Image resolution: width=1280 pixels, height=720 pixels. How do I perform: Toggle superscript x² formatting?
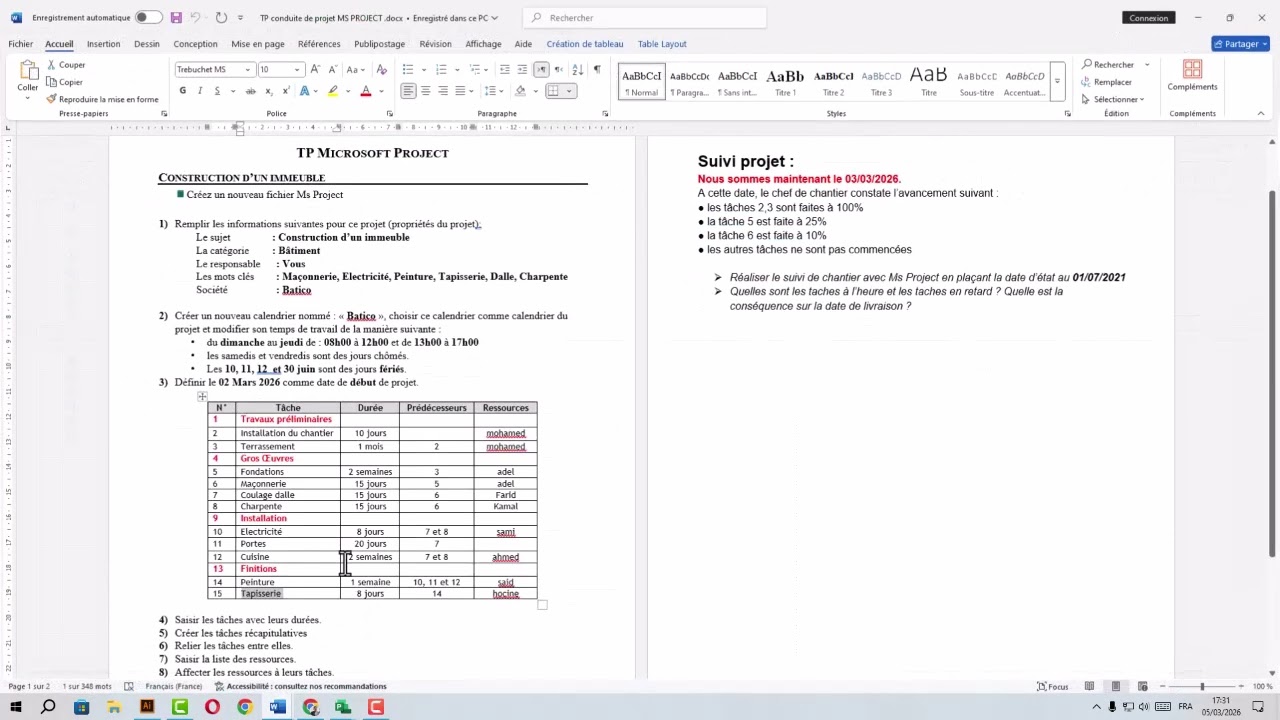tap(285, 91)
